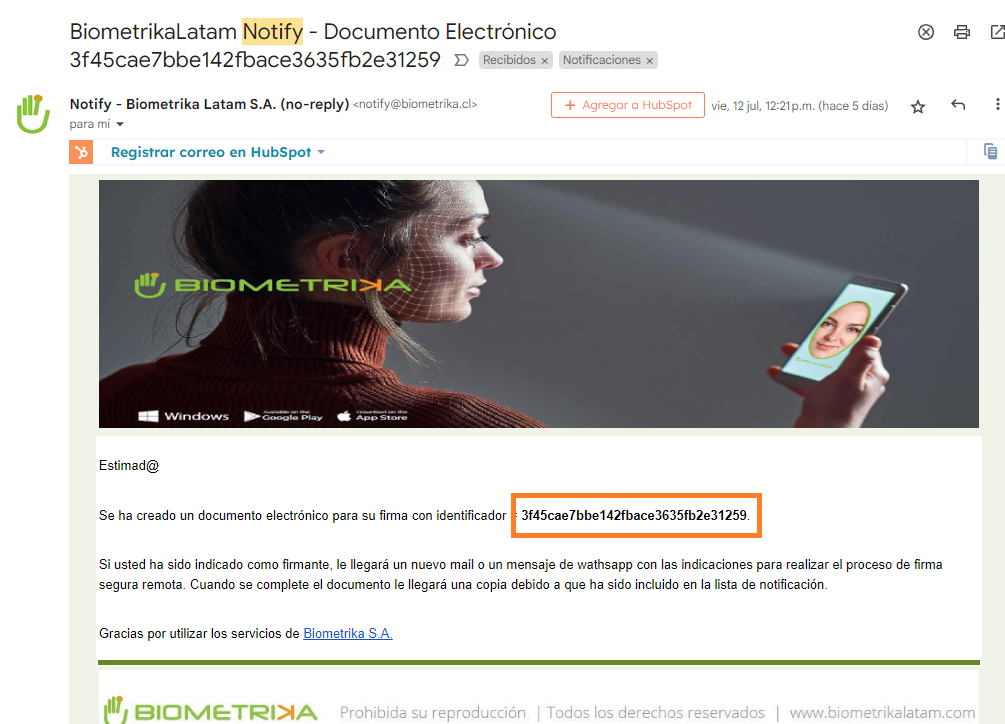Screen dimensions: 1005x724
Task: Click the document identifier 3f45cae7bbe142fbace3635fb2e31259
Action: (634, 516)
